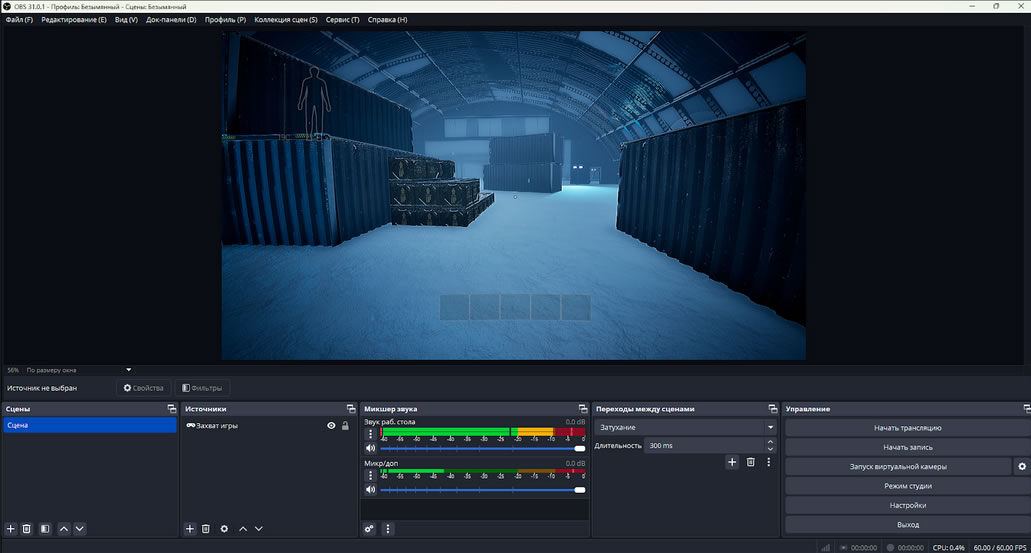Move scene up in Сцены panel

click(64, 529)
